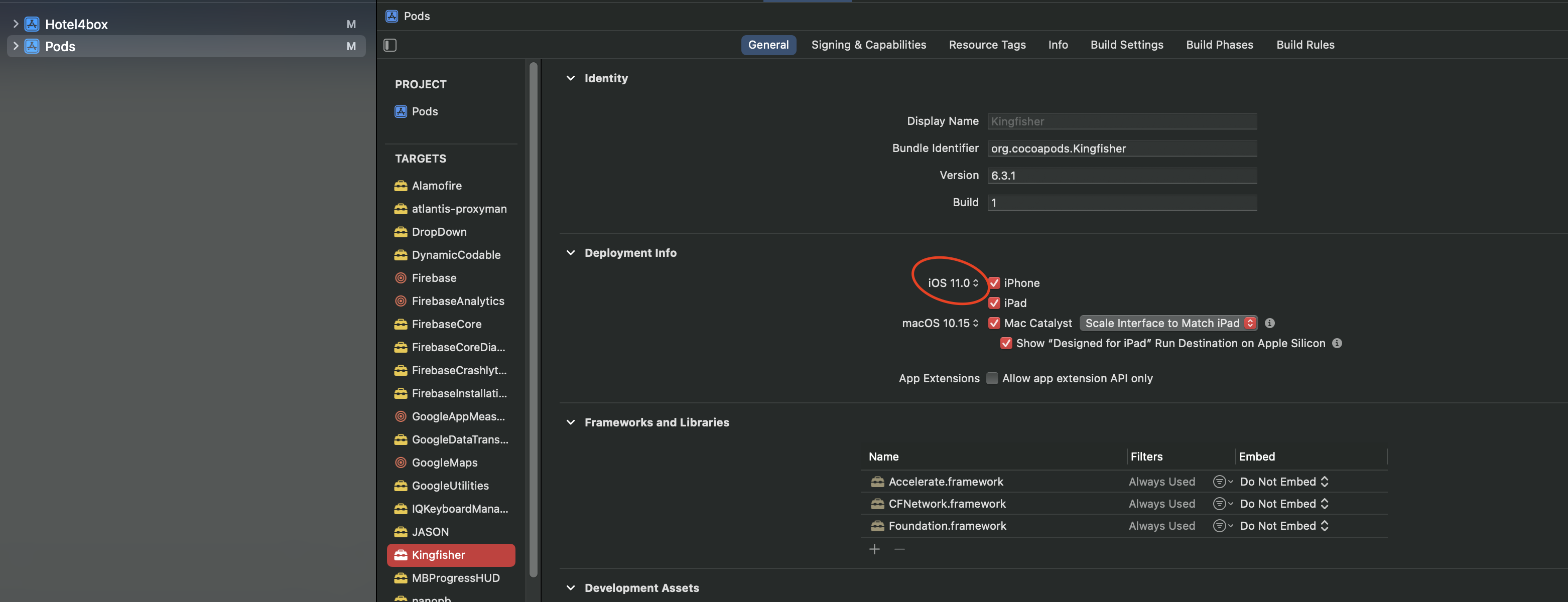Select the Firebase aggregate target icon

coord(401,278)
